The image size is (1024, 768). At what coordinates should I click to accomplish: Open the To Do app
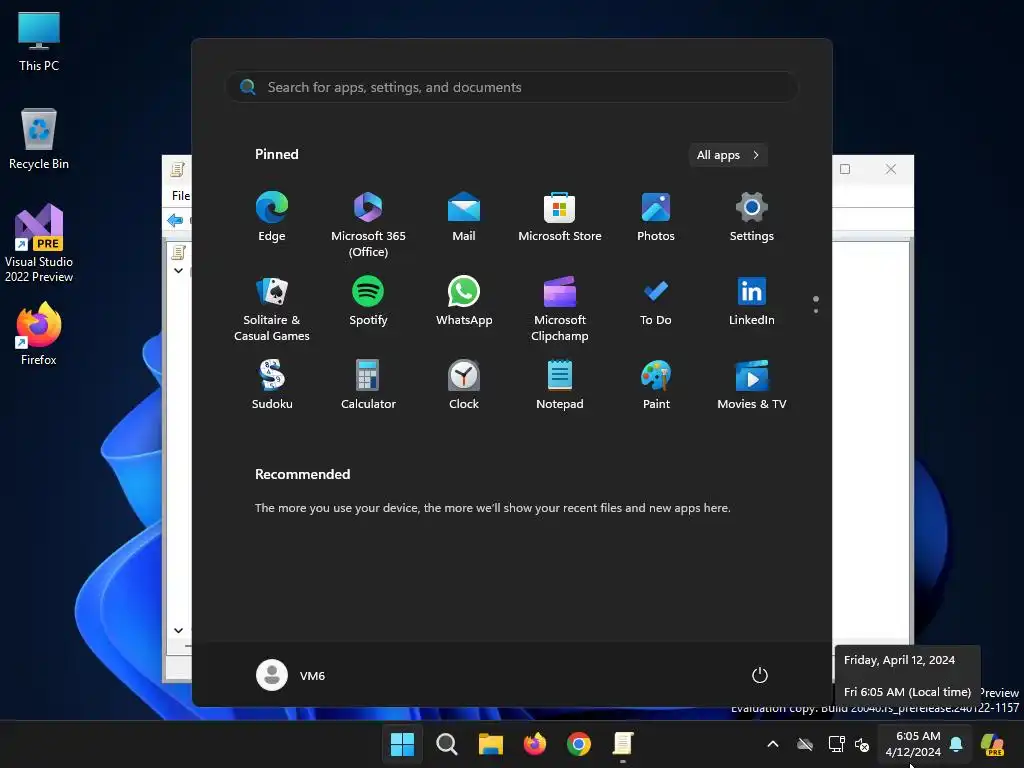656,300
